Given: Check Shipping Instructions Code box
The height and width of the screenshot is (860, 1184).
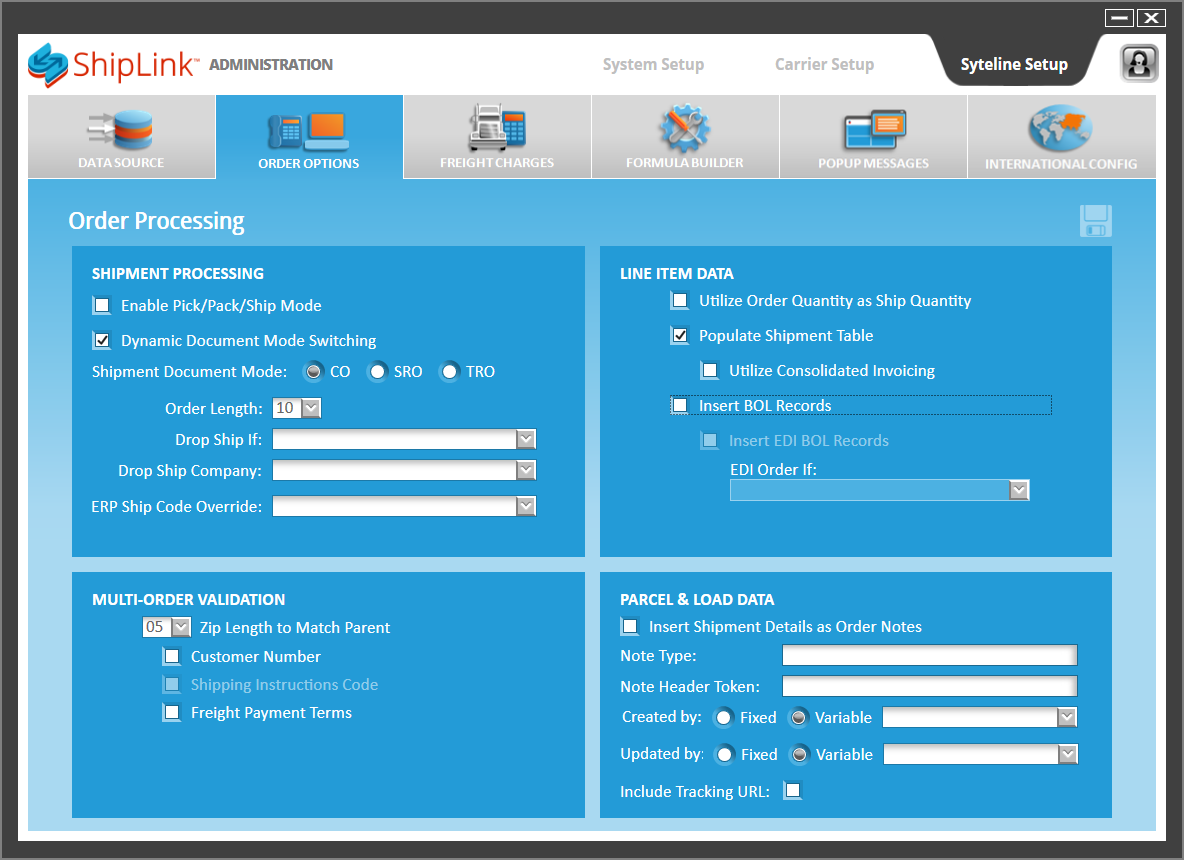Looking at the screenshot, I should click(x=172, y=684).
